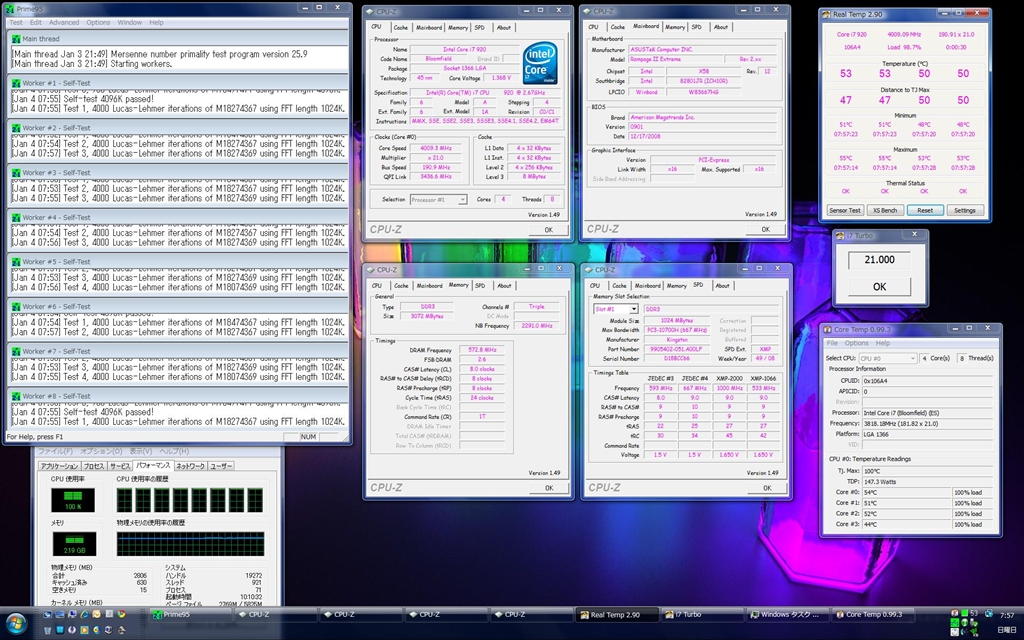Screen dimensions: 1024x640
Task: Click the Worker #5 Self-Test window icon
Action: click(x=14, y=262)
